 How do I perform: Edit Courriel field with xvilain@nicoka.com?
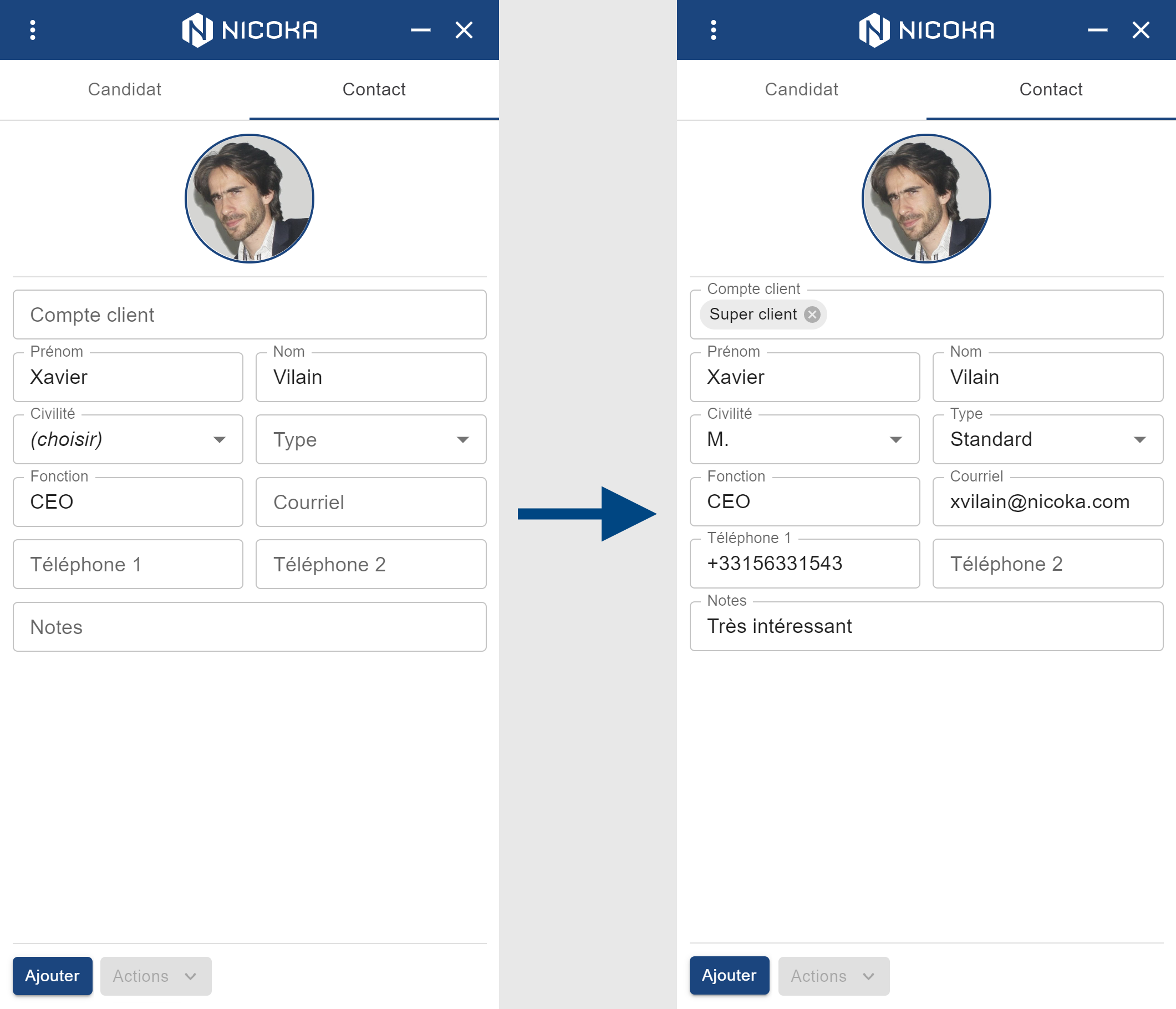click(1048, 502)
